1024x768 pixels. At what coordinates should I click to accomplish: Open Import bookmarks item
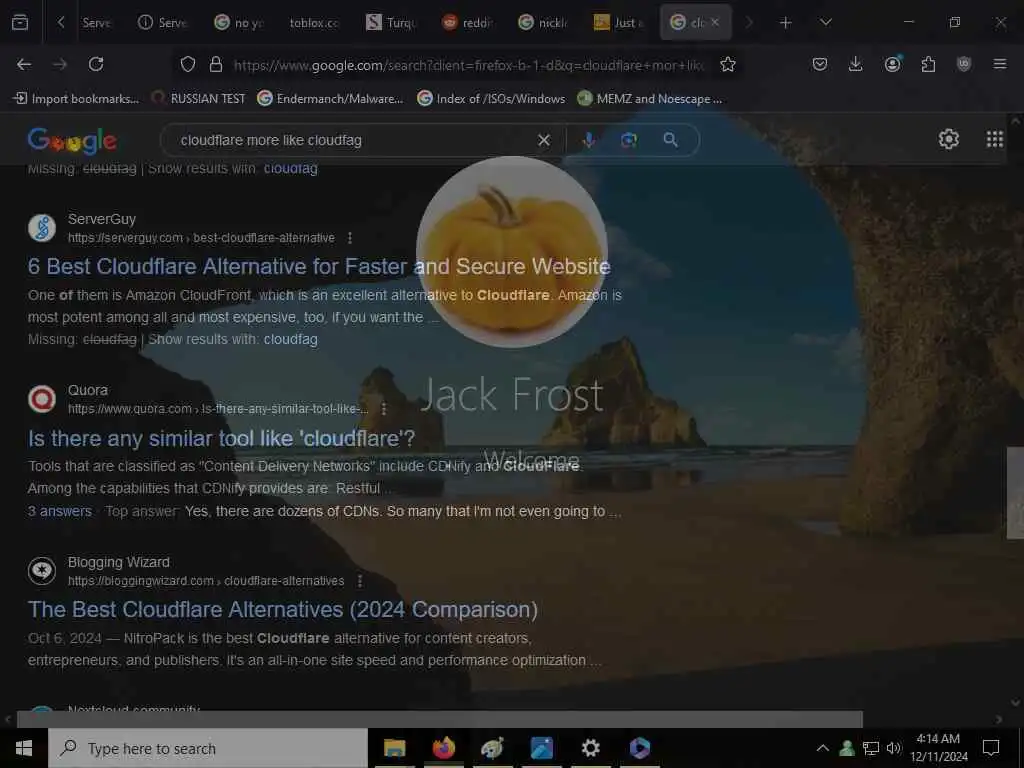76,99
